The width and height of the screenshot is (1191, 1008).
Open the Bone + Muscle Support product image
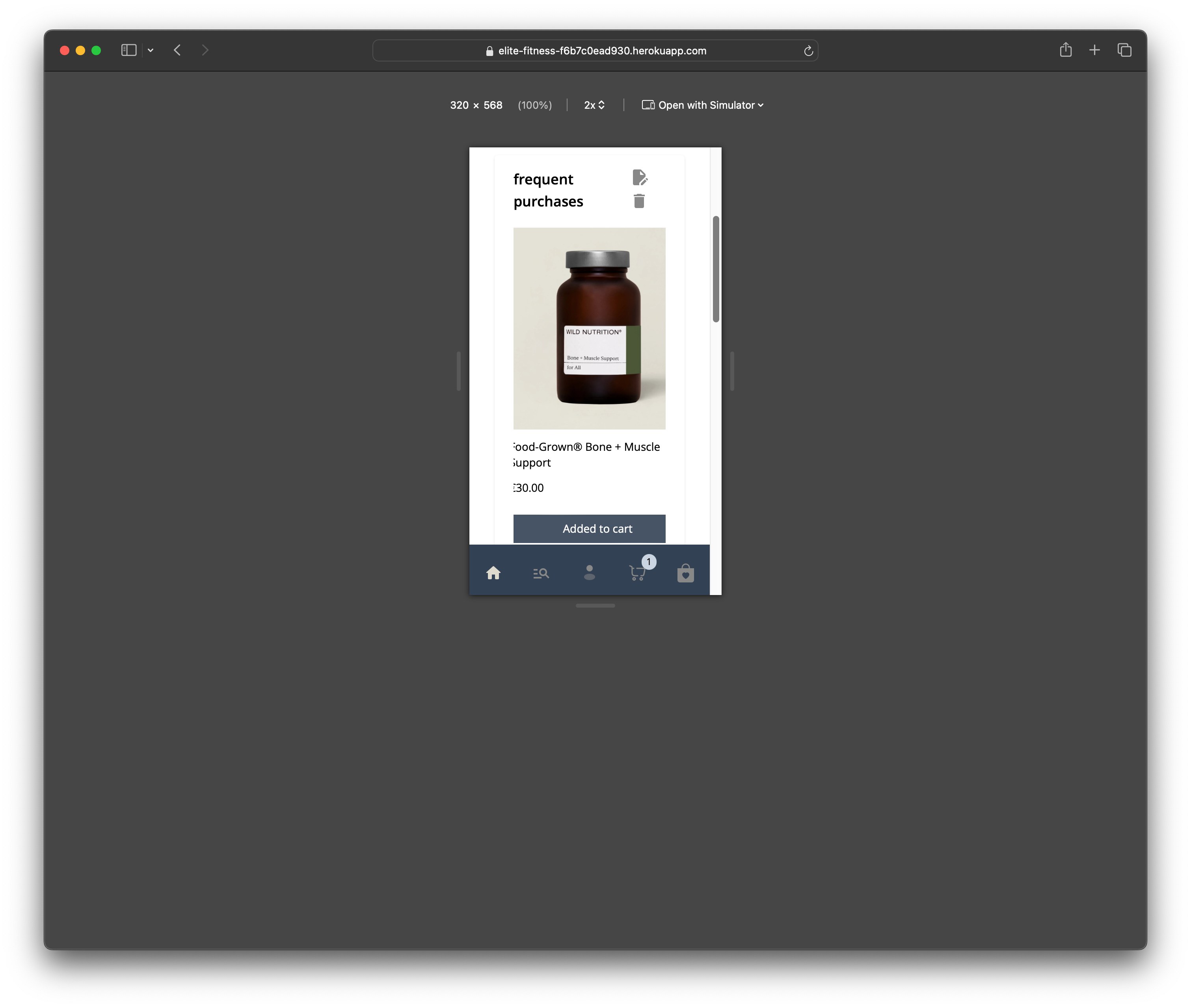click(589, 329)
